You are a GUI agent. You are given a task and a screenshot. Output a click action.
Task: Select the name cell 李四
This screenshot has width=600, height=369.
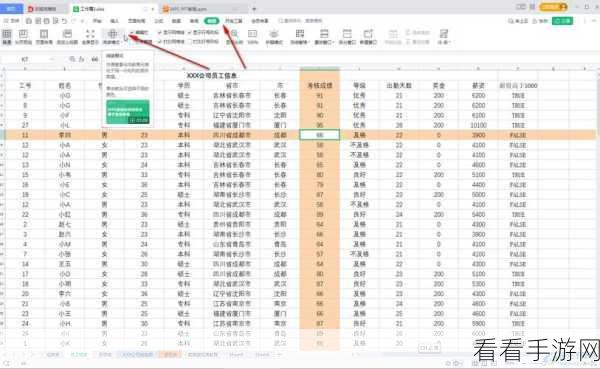coord(65,135)
